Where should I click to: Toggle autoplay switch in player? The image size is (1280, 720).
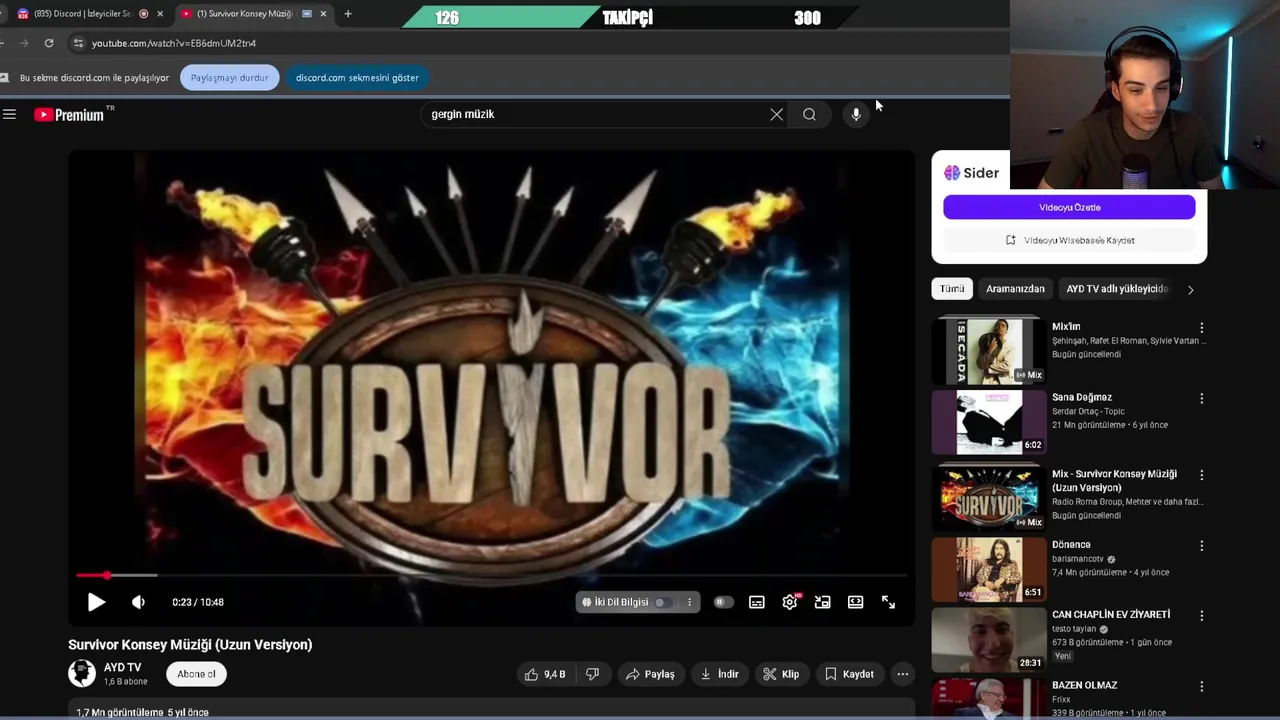coord(723,602)
